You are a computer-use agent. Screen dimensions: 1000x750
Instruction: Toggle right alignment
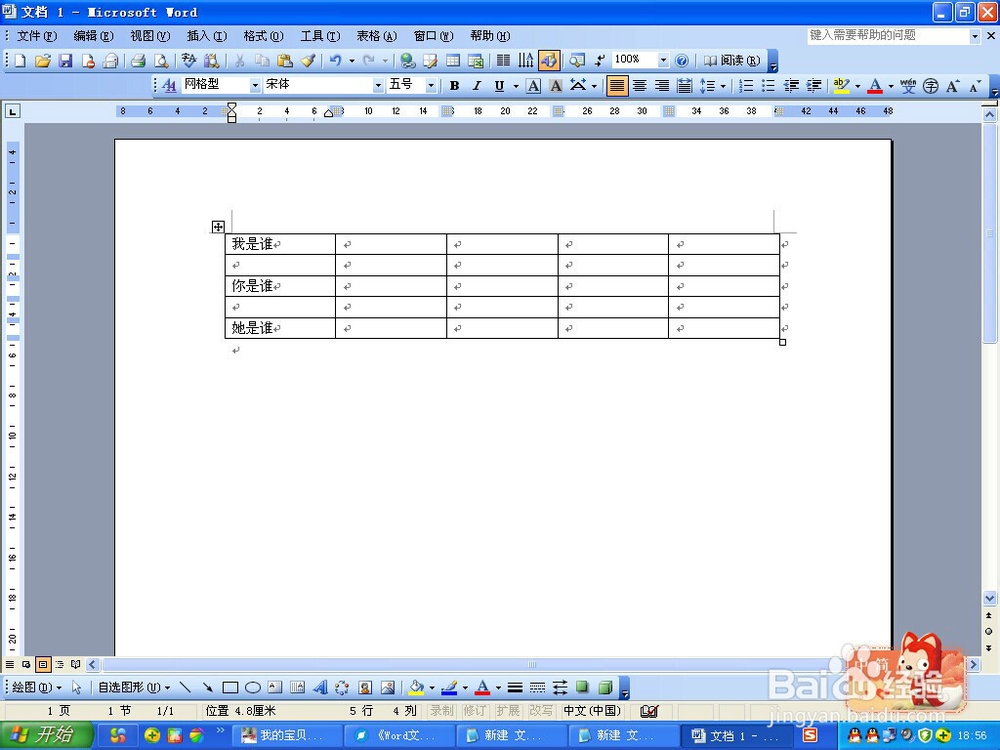tap(662, 85)
